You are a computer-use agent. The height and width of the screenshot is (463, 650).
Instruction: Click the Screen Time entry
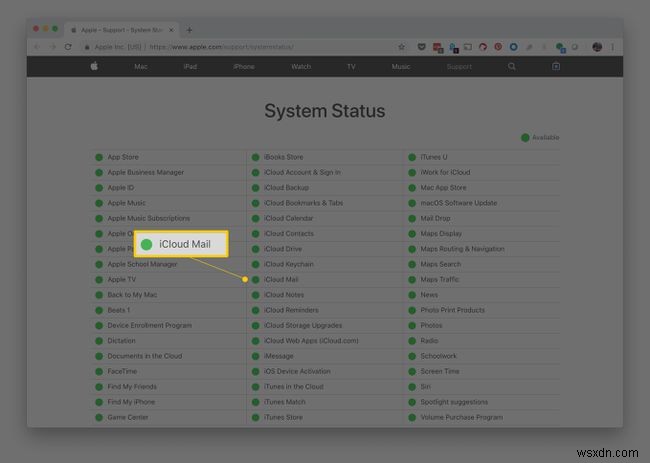tap(440, 372)
